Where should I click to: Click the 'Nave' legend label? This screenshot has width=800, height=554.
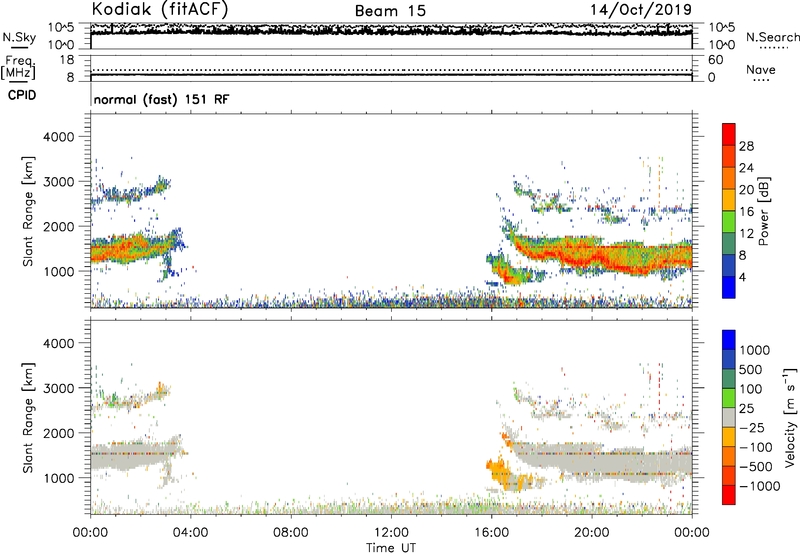(x=761, y=69)
